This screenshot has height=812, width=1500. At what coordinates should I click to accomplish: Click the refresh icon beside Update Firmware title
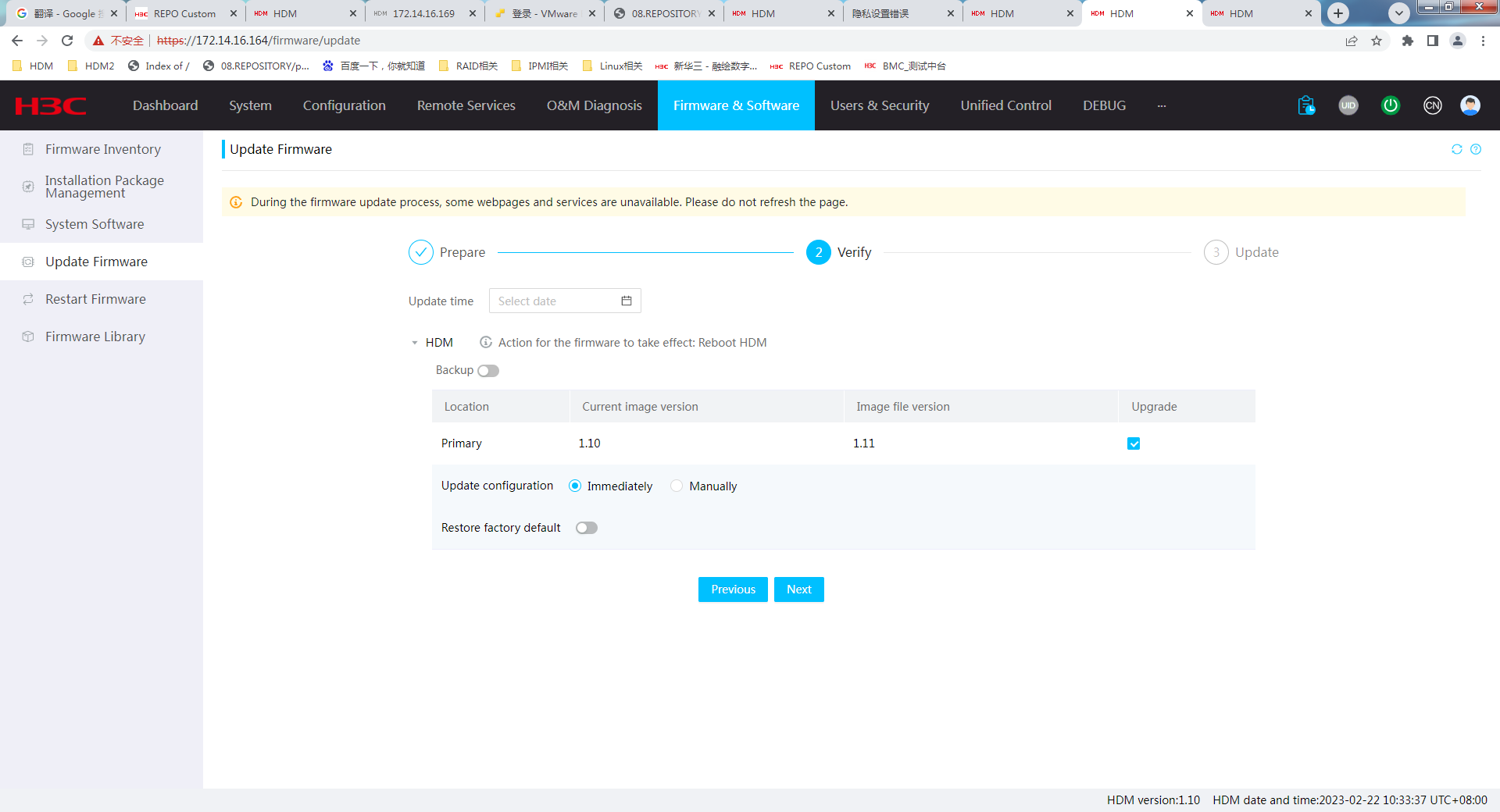pyautogui.click(x=1457, y=149)
